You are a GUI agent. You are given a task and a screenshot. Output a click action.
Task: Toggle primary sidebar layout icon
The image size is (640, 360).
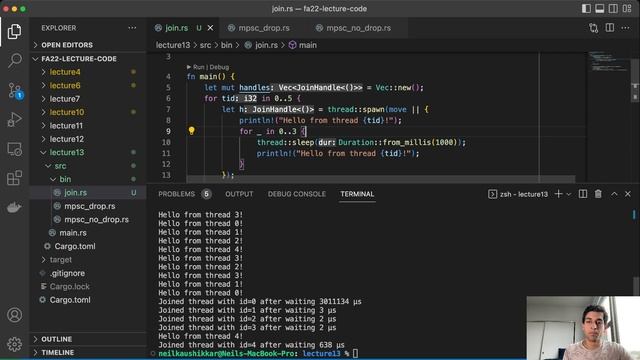click(x=586, y=9)
